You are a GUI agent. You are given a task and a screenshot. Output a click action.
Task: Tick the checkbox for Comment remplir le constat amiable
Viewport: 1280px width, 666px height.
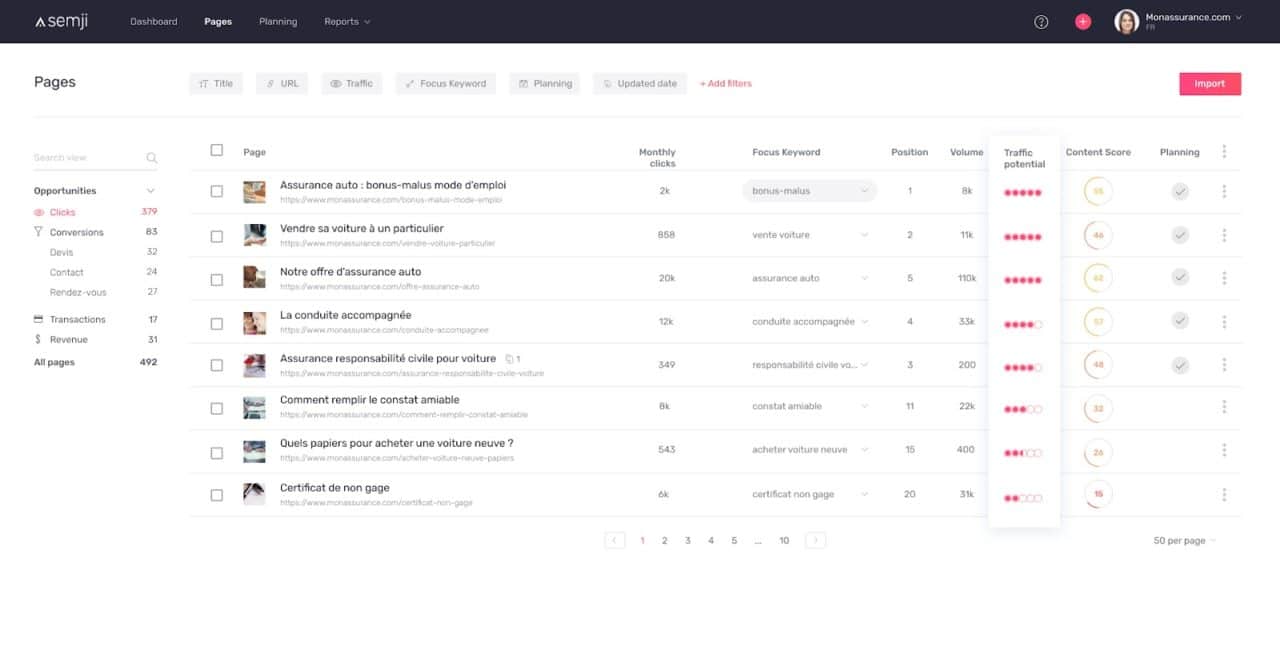pos(217,408)
